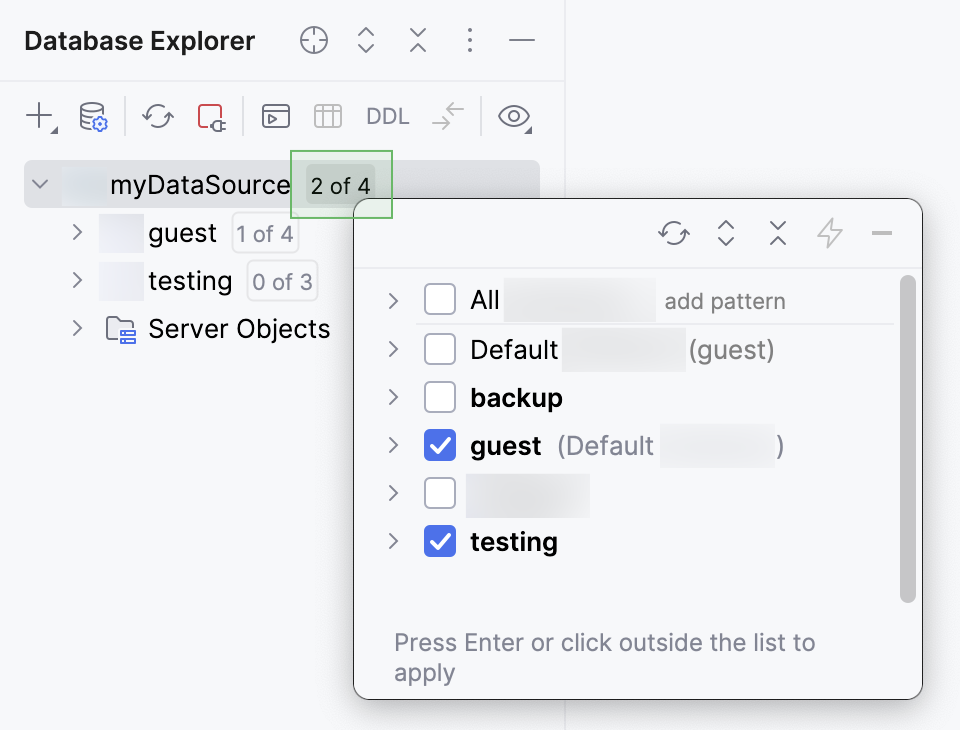Click the 2 of 4 schema counter badge
This screenshot has width=960, height=730.
[341, 185]
